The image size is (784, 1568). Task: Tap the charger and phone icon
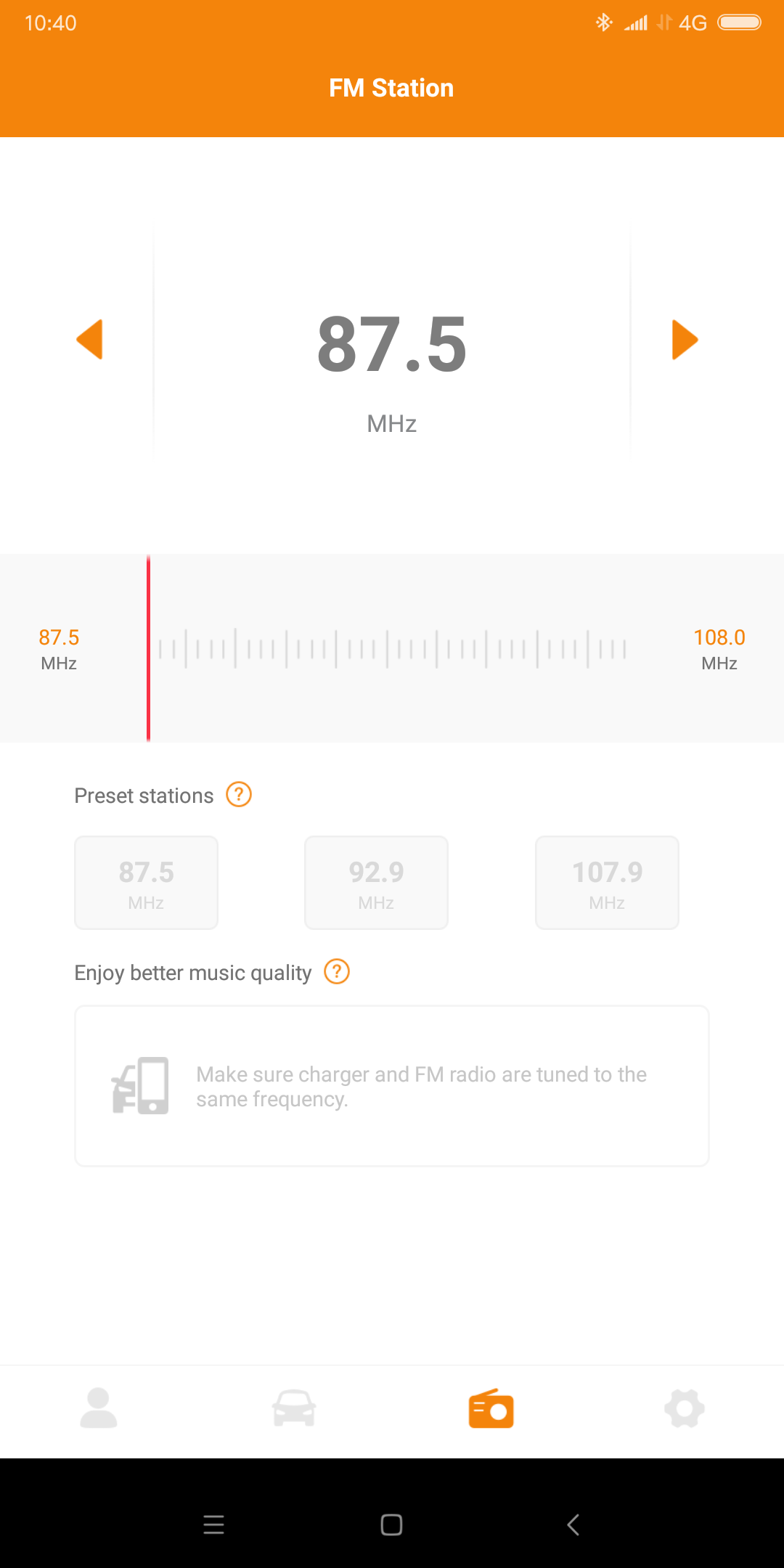140,1086
